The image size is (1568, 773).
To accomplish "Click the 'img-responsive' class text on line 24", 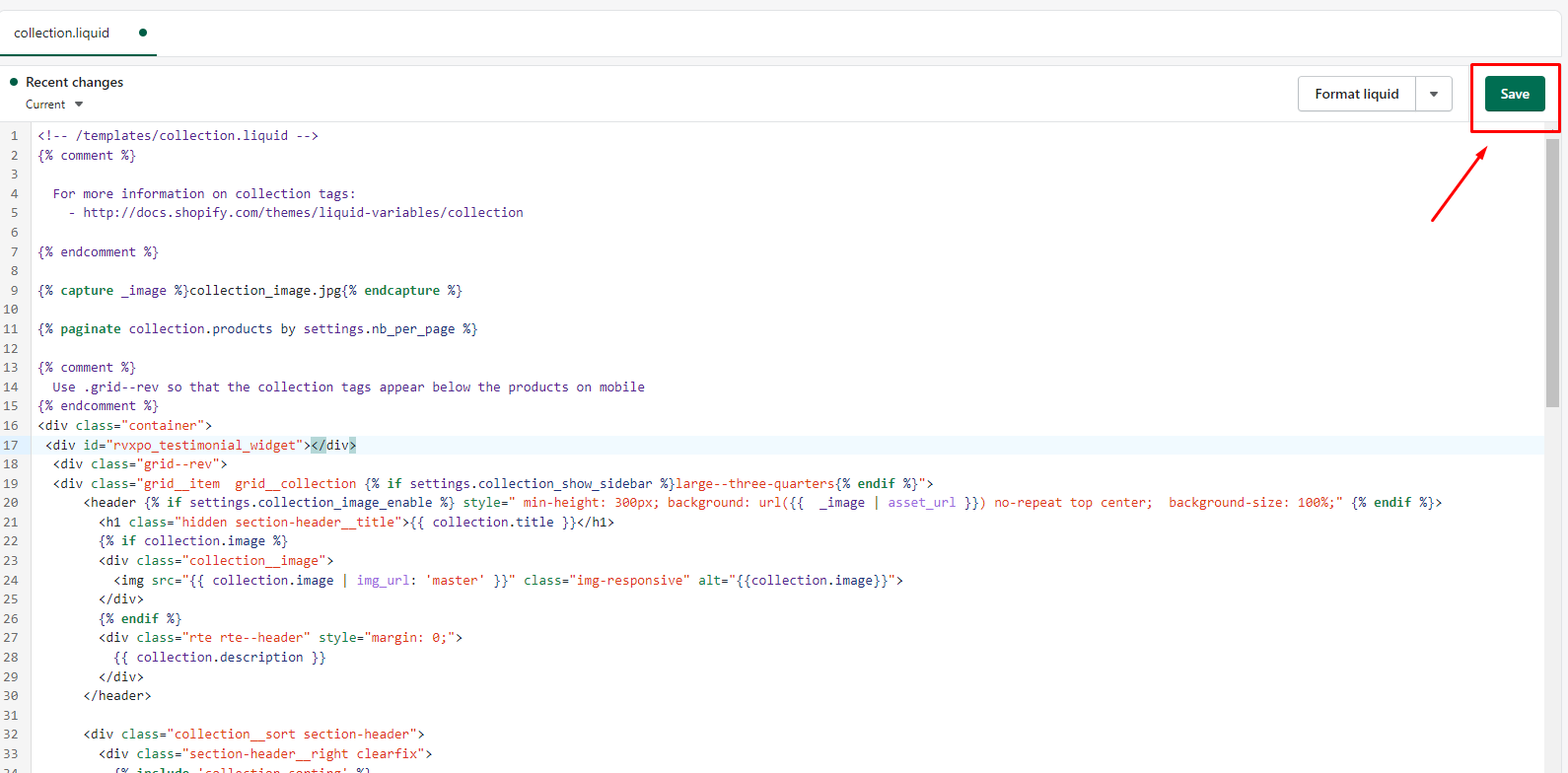I will pyautogui.click(x=629, y=580).
